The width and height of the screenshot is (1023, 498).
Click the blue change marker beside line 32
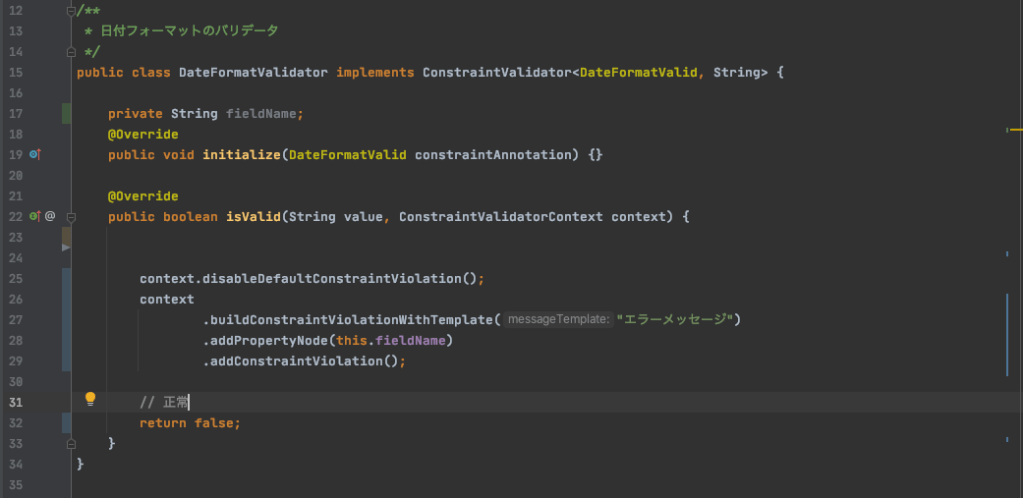pyautogui.click(x=66, y=423)
